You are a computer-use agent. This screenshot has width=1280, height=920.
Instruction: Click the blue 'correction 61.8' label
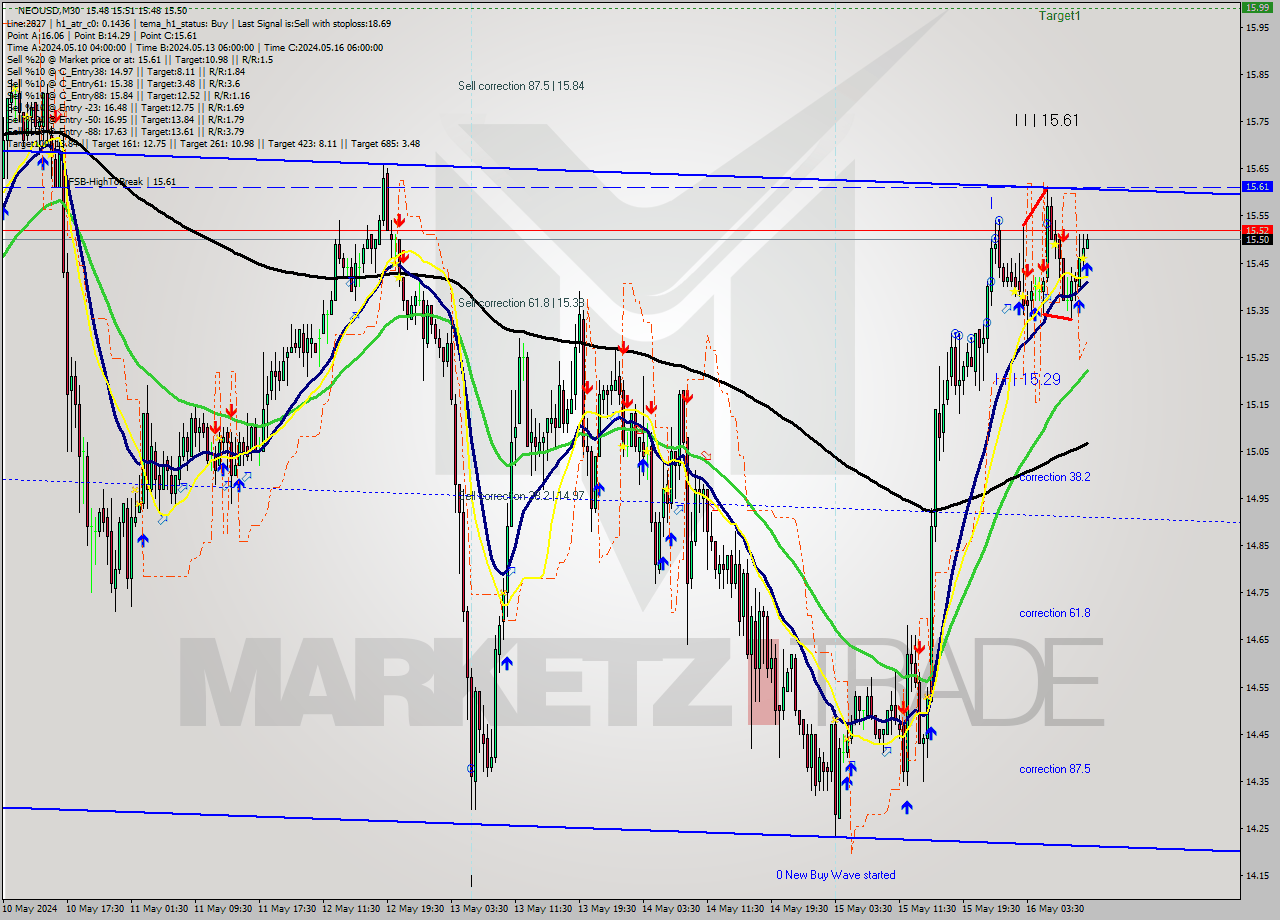pos(1054,613)
